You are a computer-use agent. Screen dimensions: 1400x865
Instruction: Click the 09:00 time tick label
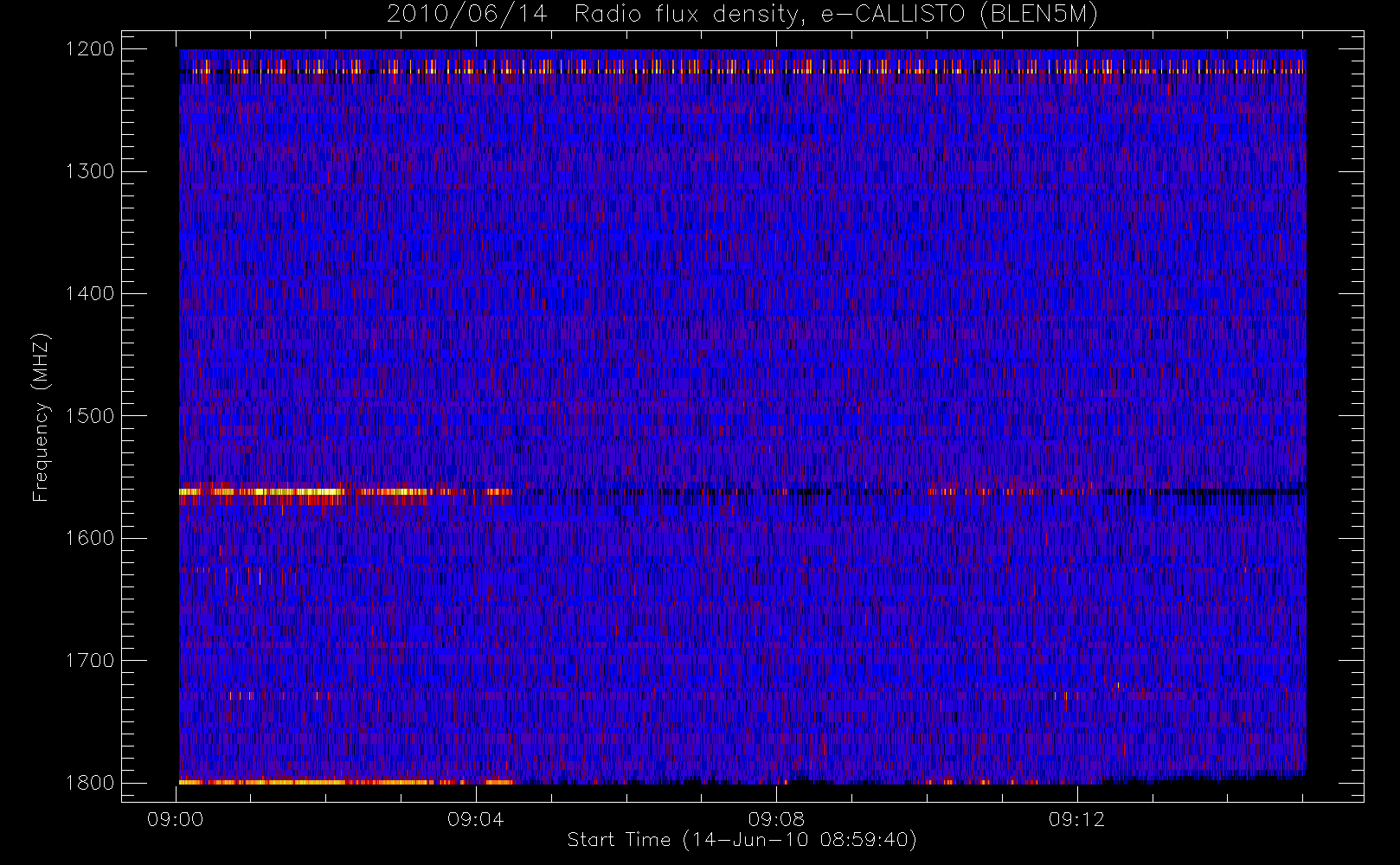pyautogui.click(x=176, y=819)
